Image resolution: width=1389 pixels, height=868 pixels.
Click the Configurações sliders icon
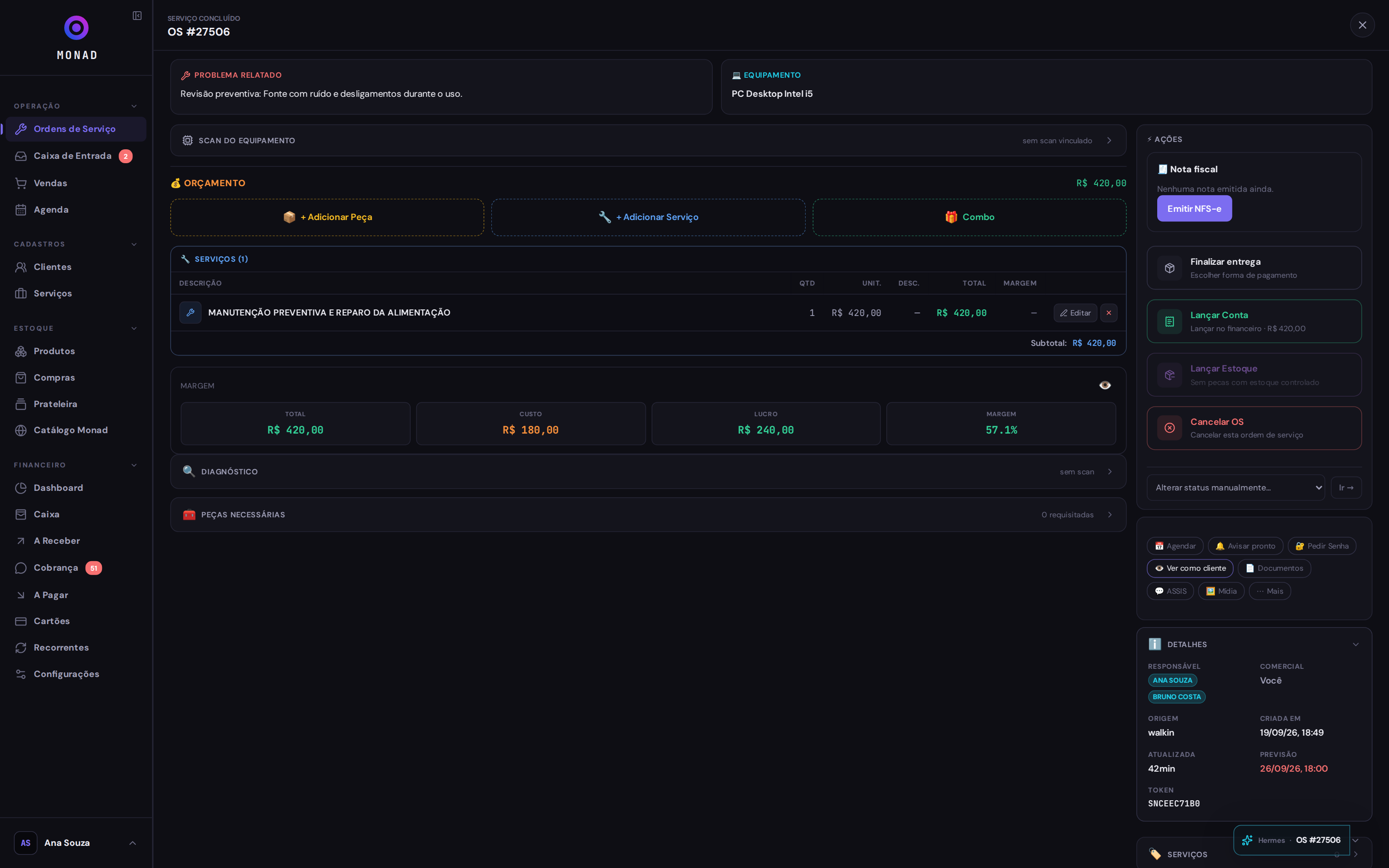[x=21, y=674]
